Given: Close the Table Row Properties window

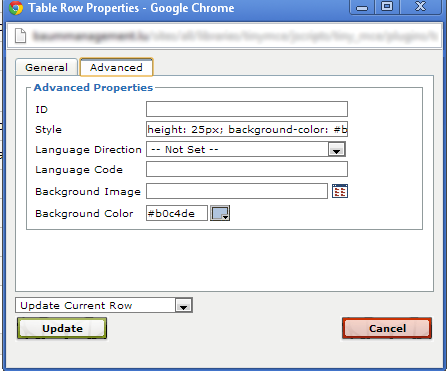Looking at the screenshot, I should (x=421, y=7).
